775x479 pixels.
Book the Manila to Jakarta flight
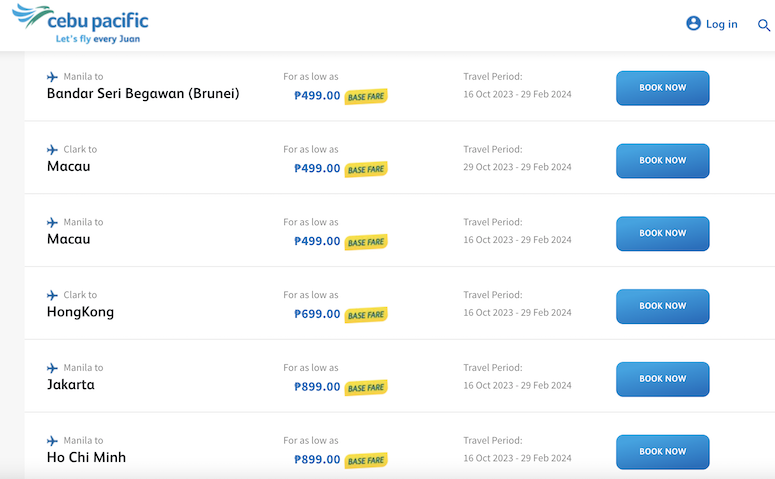pyautogui.click(x=662, y=379)
